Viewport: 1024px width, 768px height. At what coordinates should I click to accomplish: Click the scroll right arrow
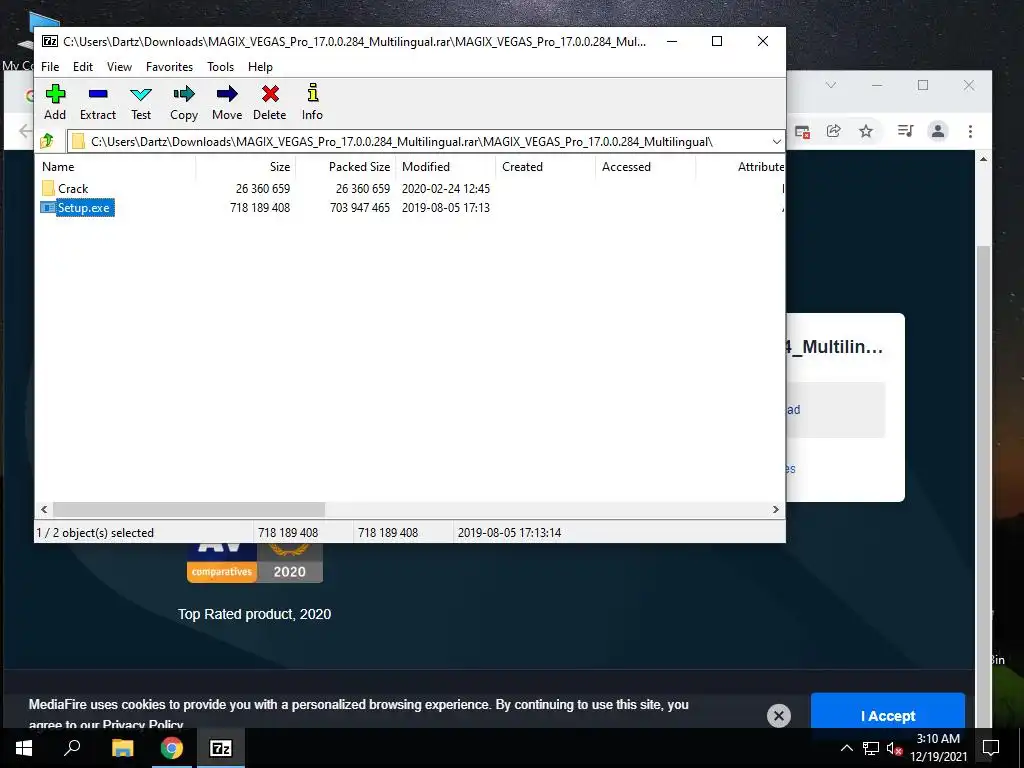[x=776, y=509]
